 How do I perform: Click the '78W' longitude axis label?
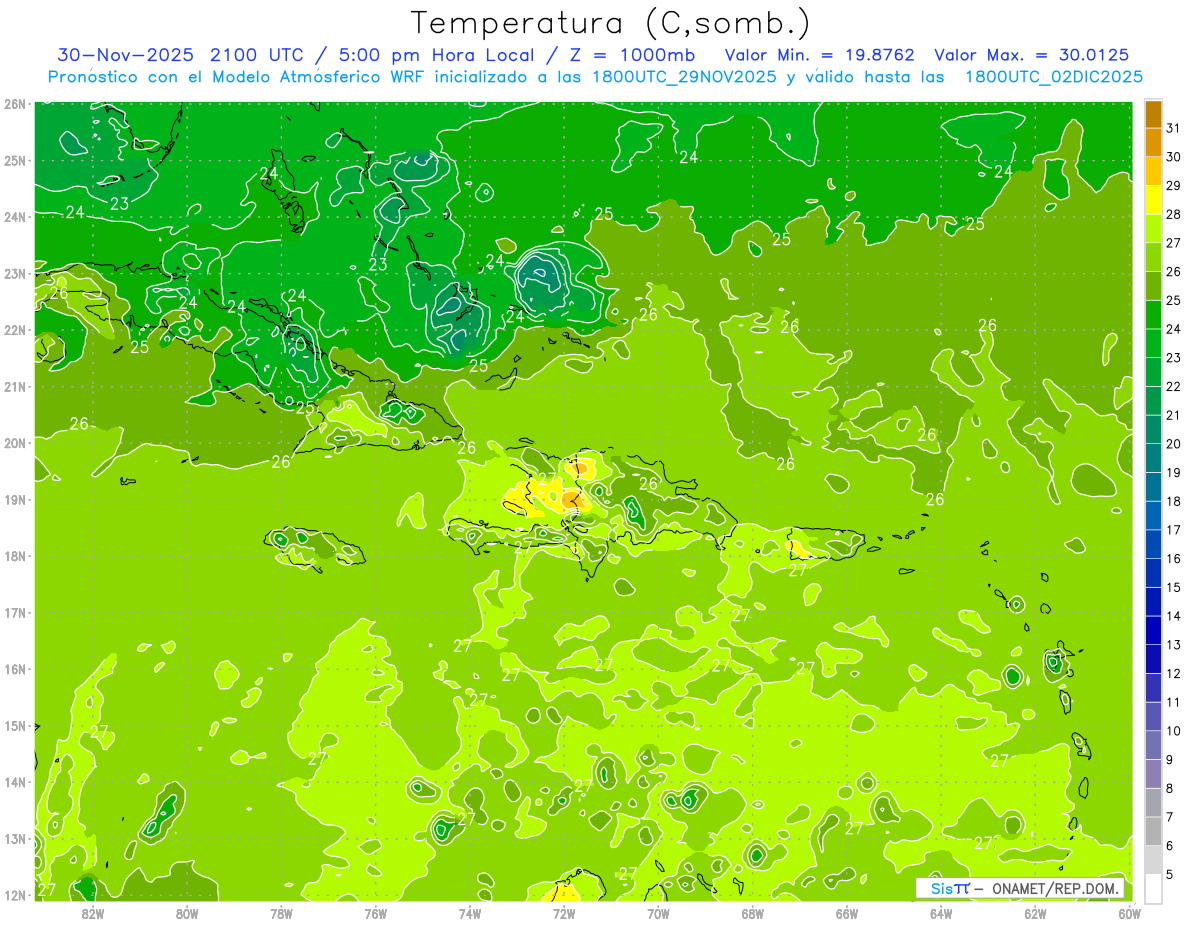(x=281, y=913)
